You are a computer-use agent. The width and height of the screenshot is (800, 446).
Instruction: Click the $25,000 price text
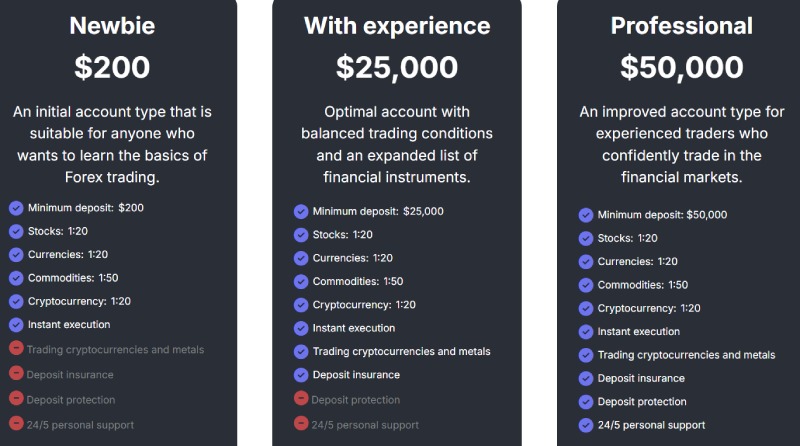click(x=397, y=67)
